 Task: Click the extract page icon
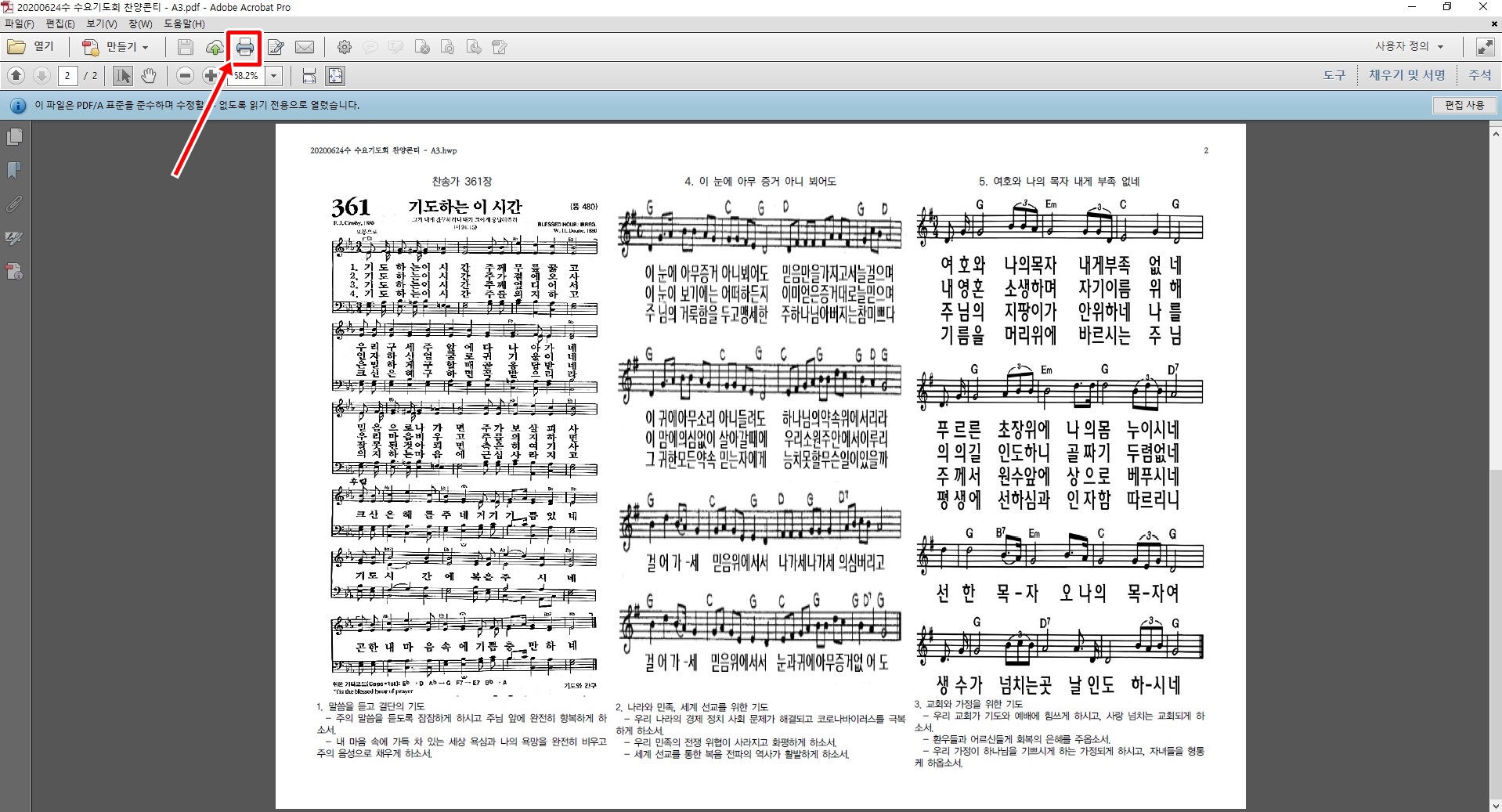[x=474, y=47]
